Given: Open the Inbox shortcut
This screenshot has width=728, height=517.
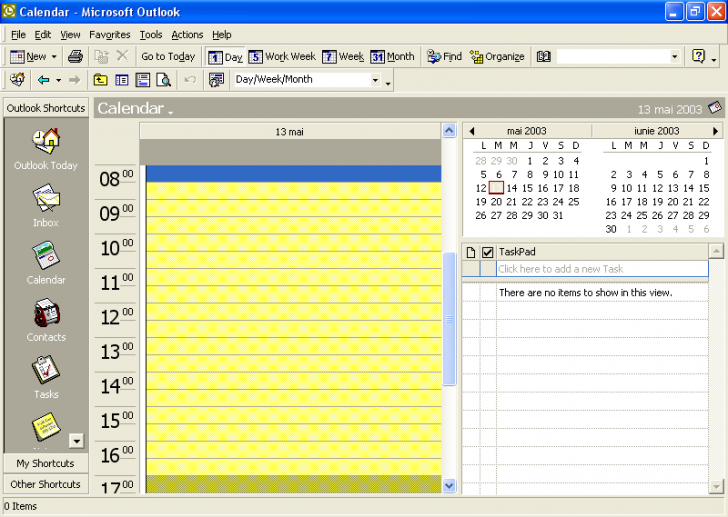Looking at the screenshot, I should pos(46,206).
